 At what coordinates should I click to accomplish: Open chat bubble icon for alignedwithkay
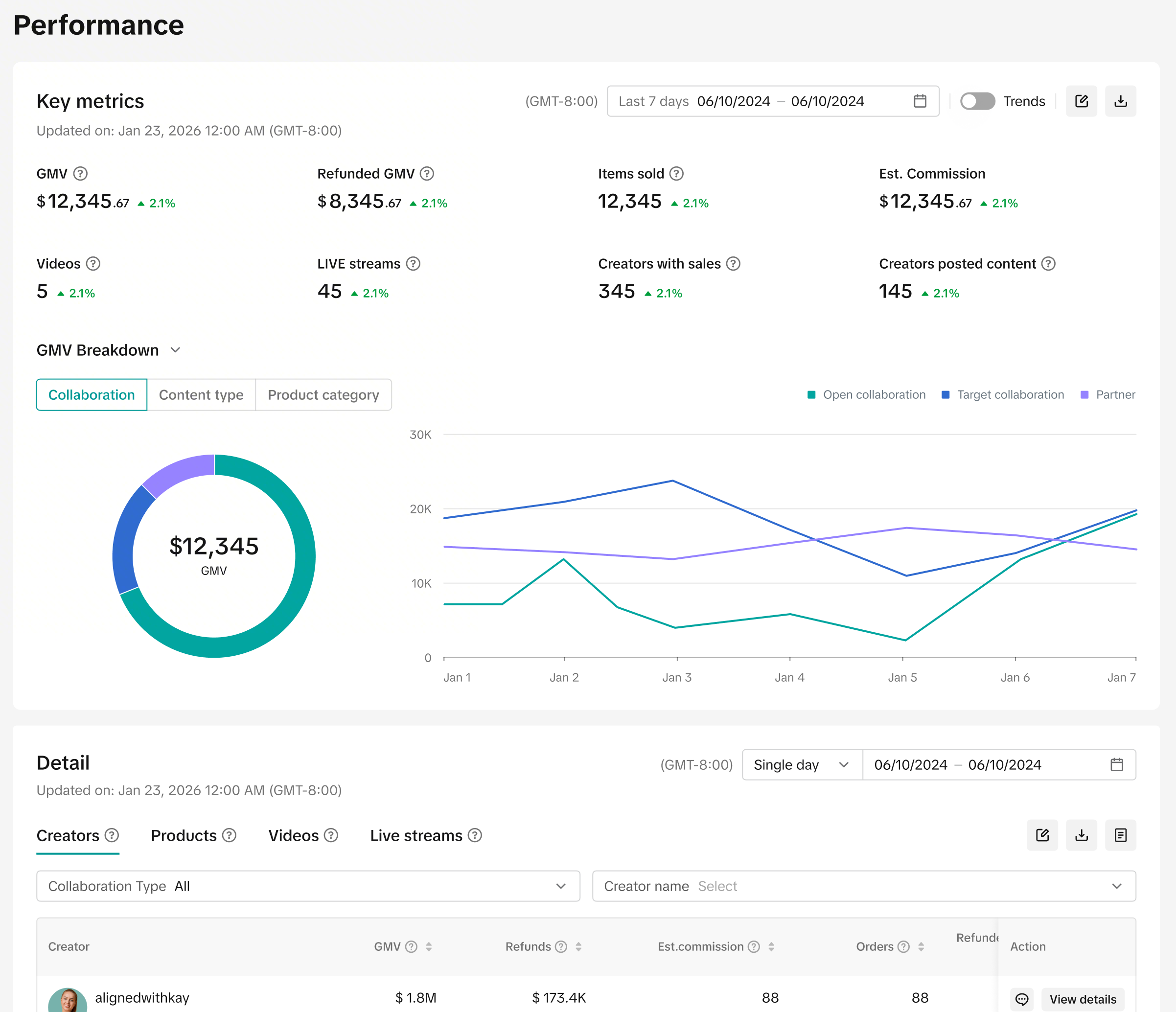pos(1022,999)
